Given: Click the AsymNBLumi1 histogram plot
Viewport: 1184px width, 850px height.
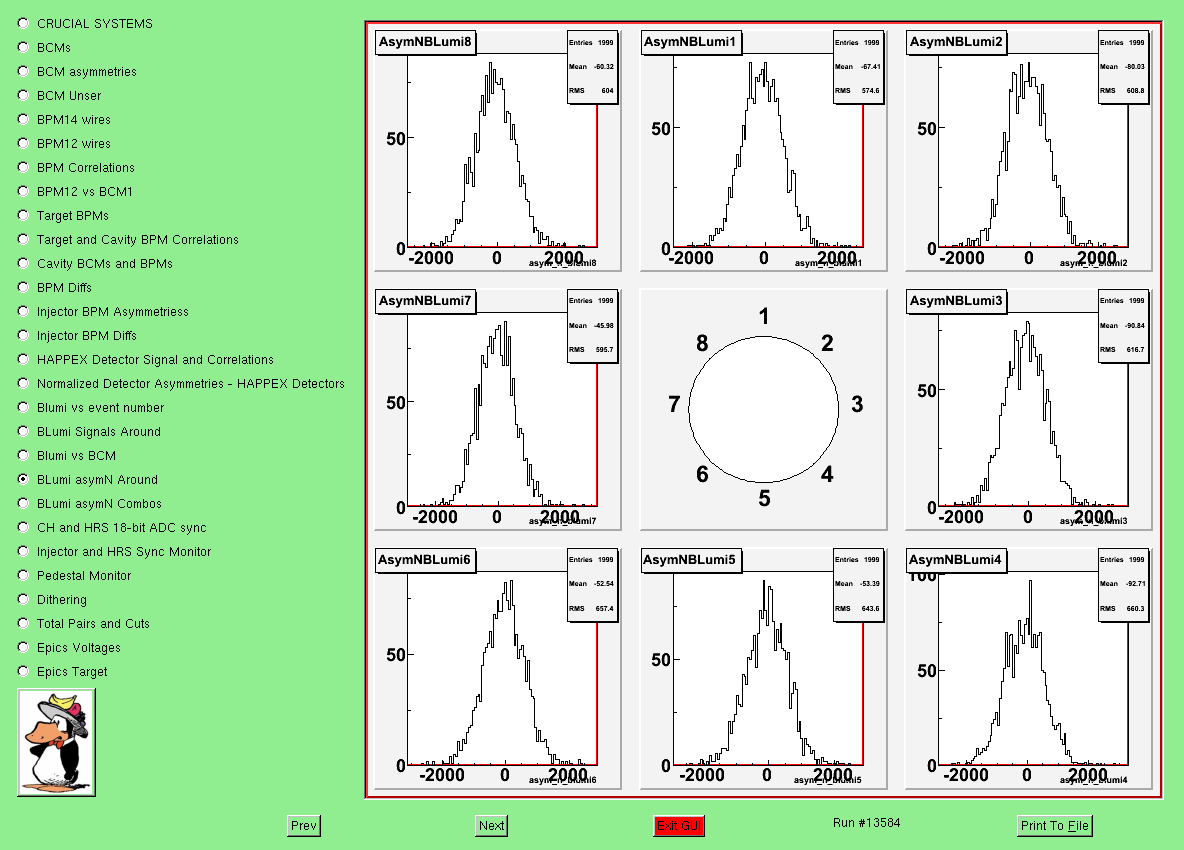Looking at the screenshot, I should (763, 150).
